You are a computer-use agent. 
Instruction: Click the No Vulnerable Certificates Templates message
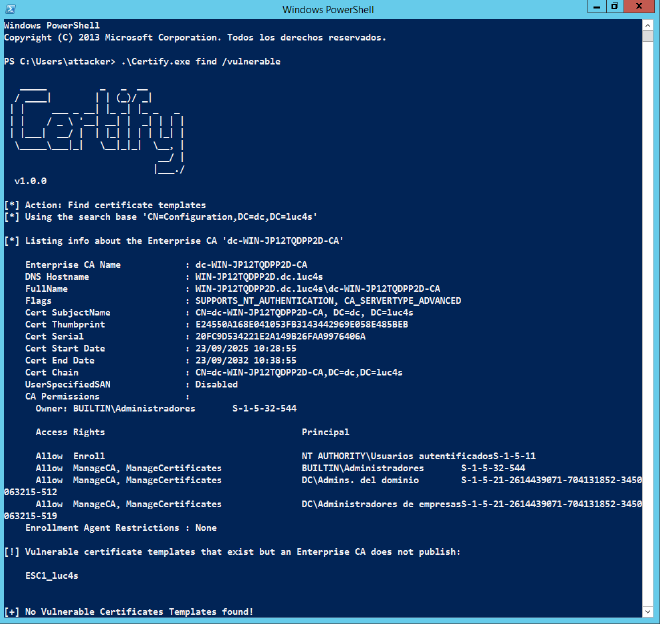pyautogui.click(x=135, y=611)
